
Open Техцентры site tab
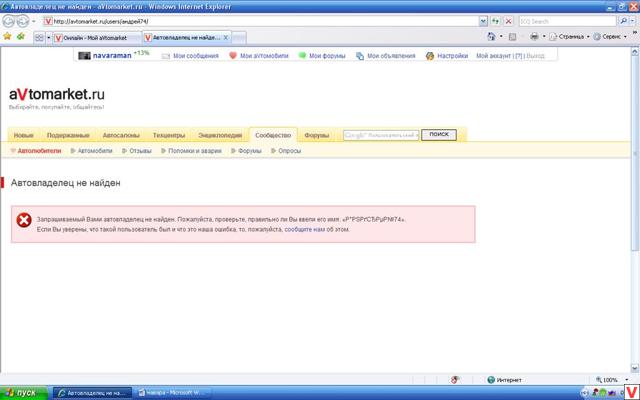[169, 136]
